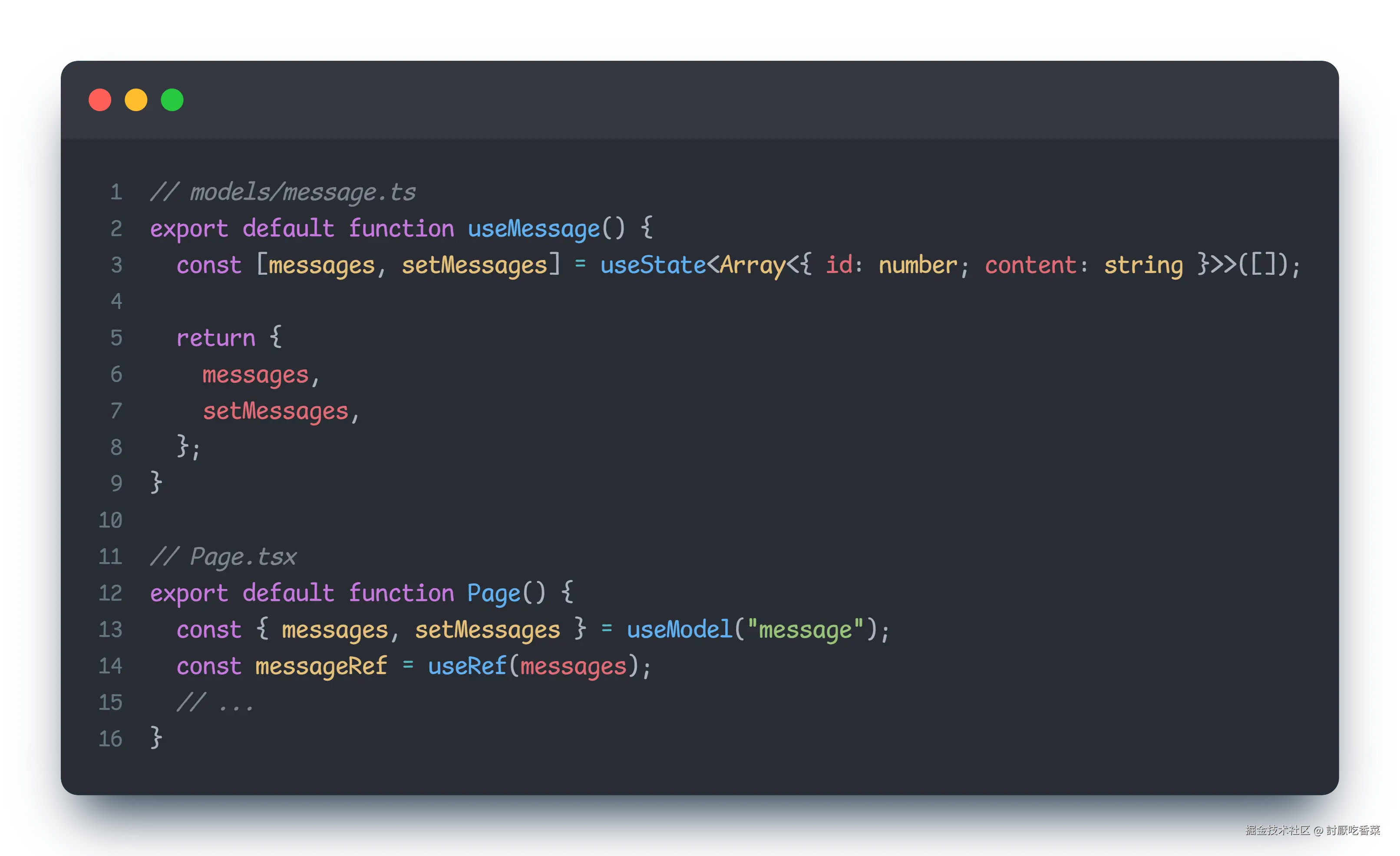Click line number 10 in the gutter

pos(111,520)
